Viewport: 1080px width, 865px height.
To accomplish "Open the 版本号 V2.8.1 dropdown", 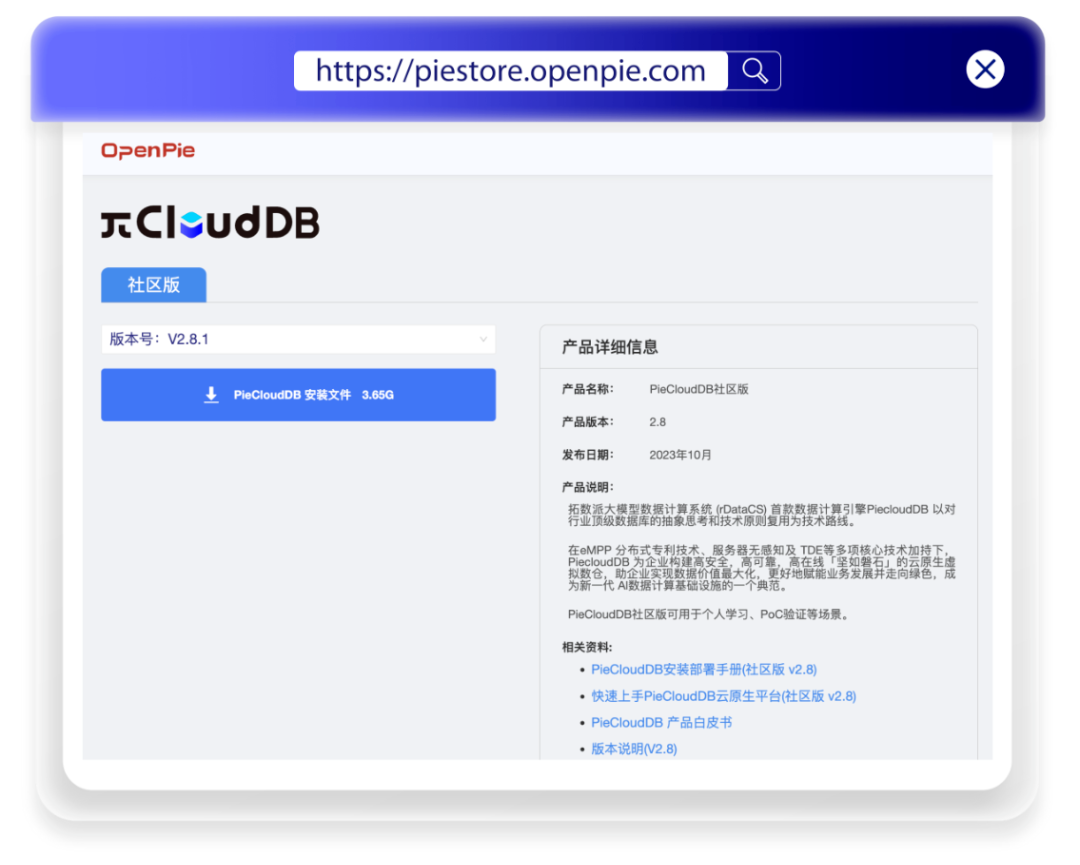I will point(298,340).
